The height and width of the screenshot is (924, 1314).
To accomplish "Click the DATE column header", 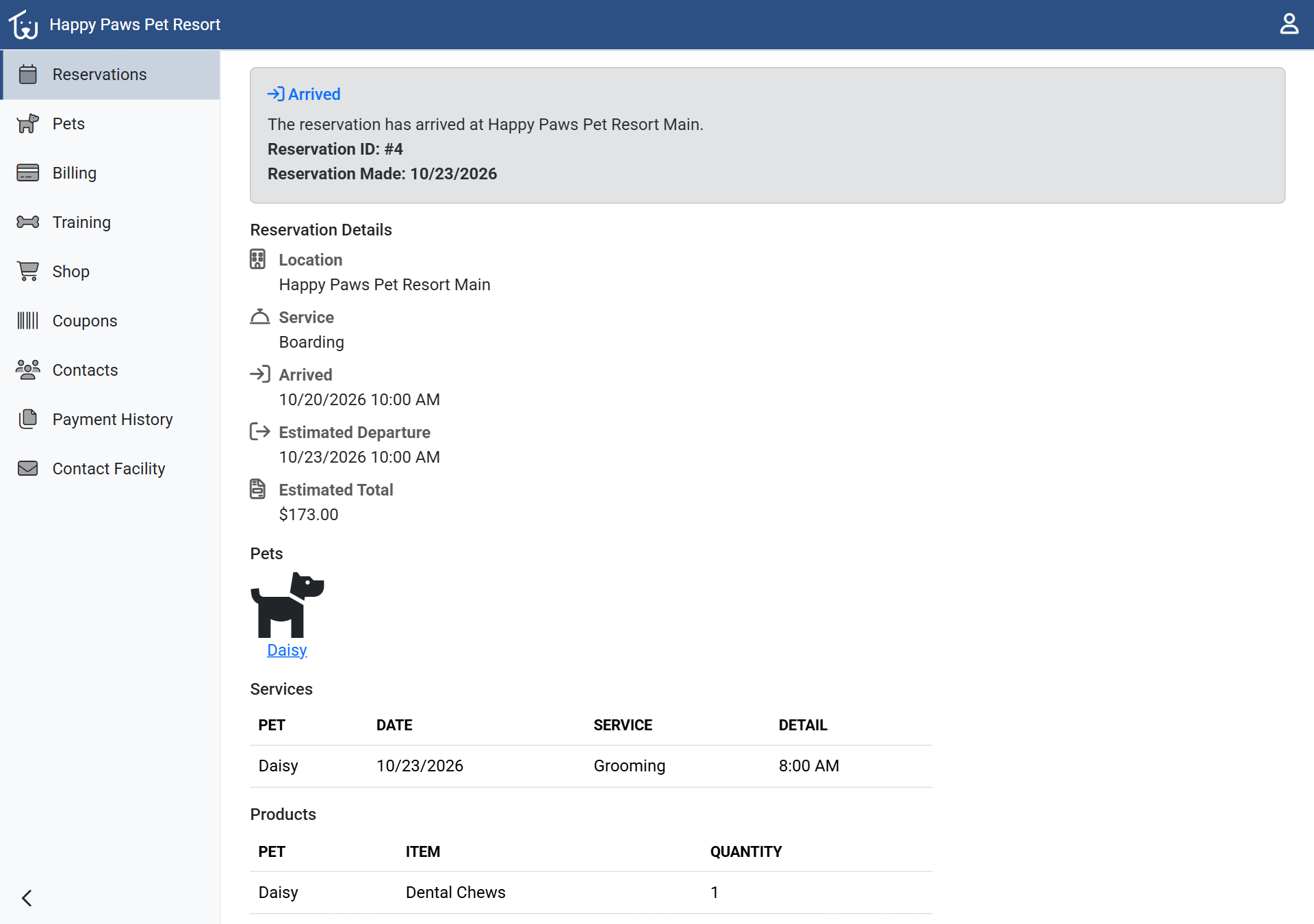I will tap(394, 725).
